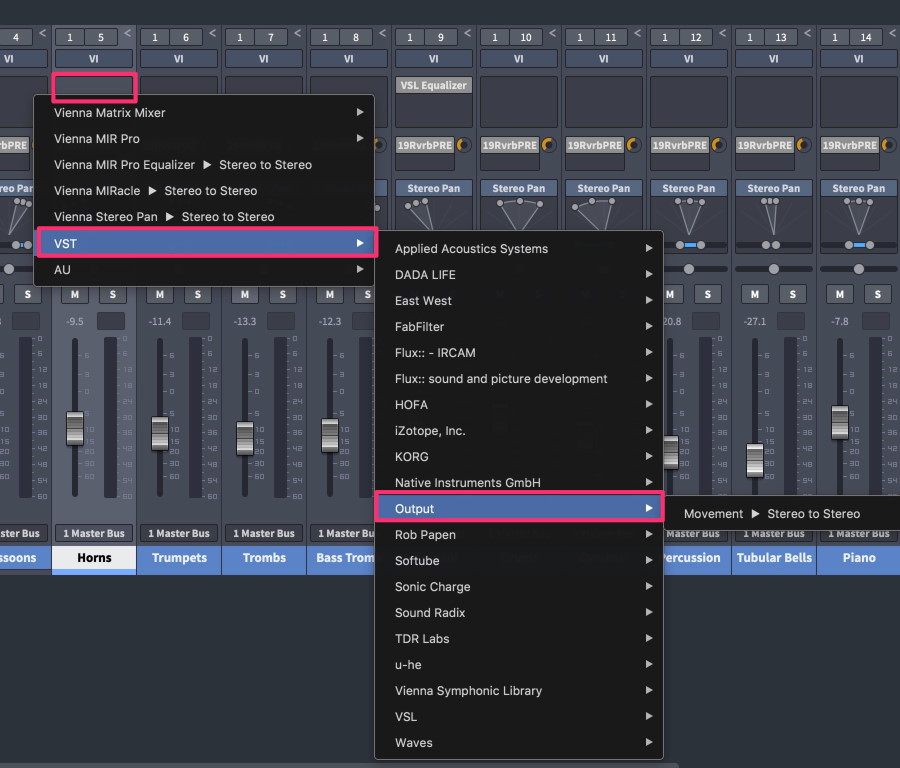This screenshot has width=900, height=768.
Task: Click the 19RvrbPRE send label on channel 10
Action: pyautogui.click(x=510, y=145)
